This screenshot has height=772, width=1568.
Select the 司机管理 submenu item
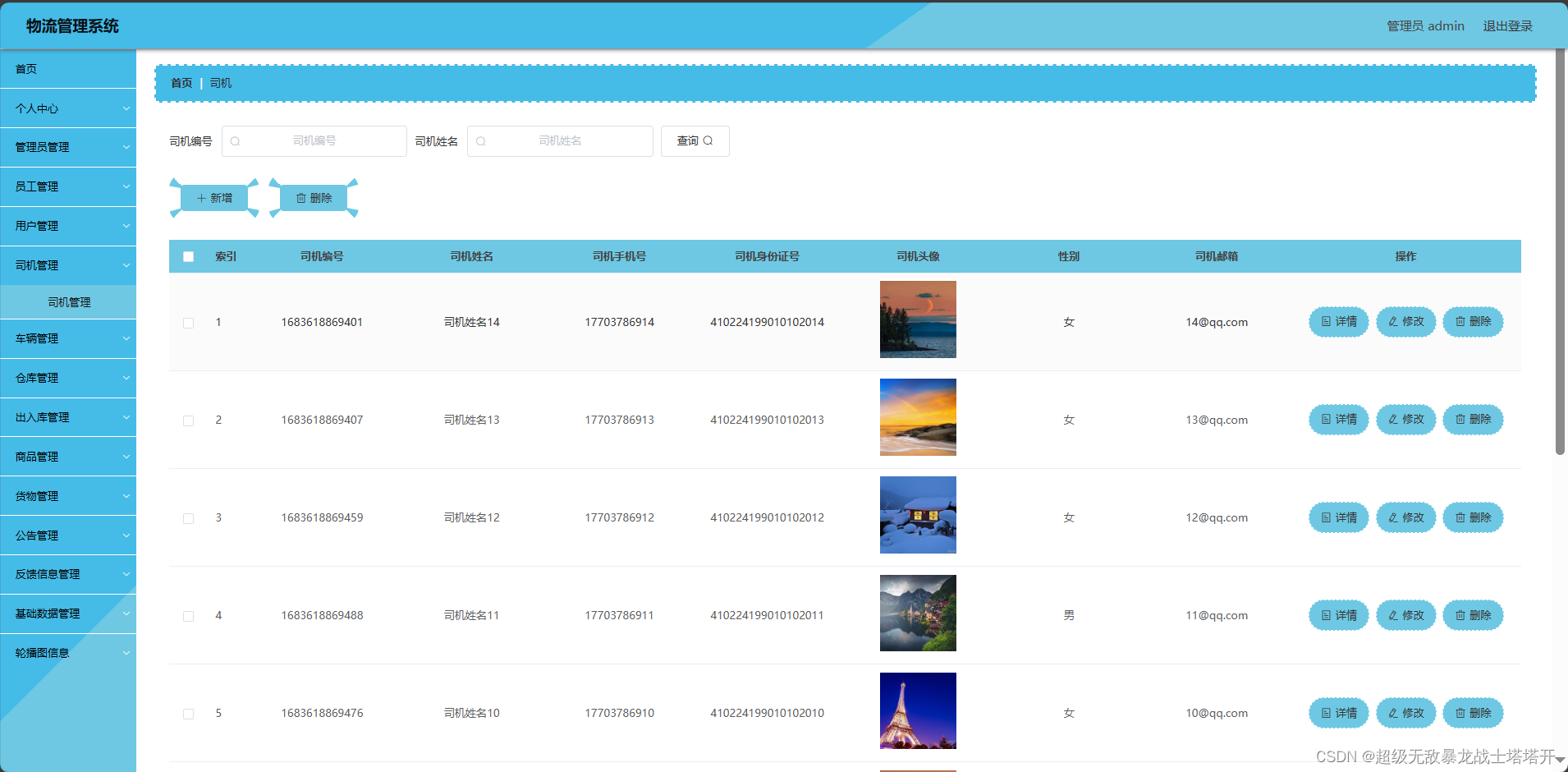(68, 302)
